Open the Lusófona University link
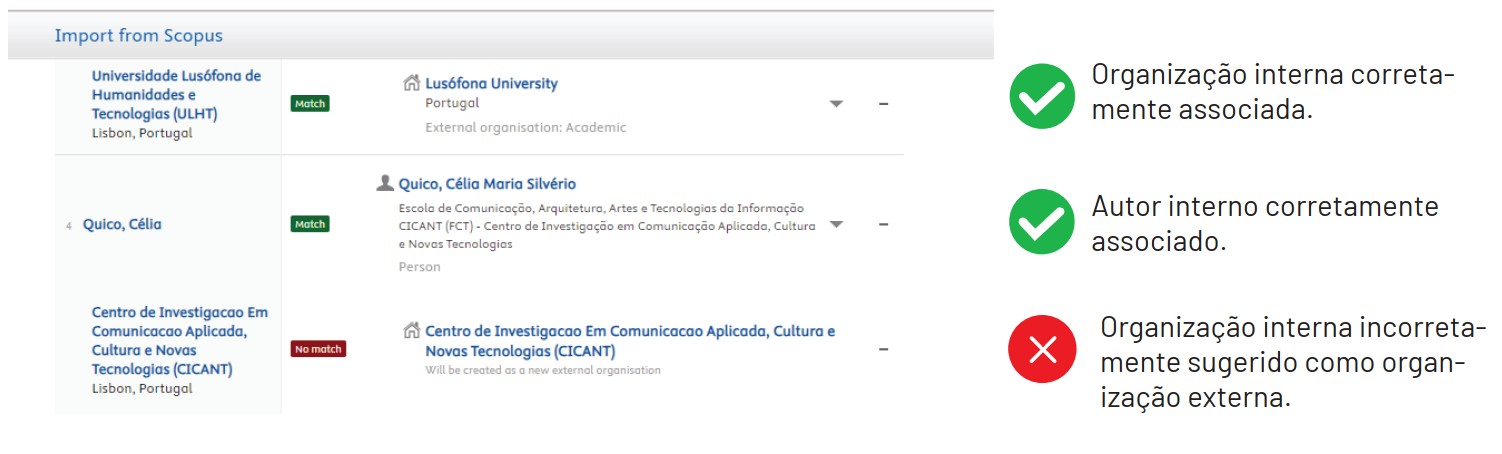The width and height of the screenshot is (1502, 454). point(492,84)
